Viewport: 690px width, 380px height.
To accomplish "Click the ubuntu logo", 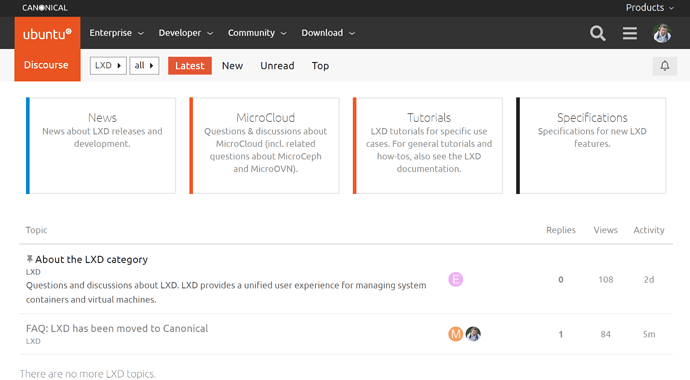I will pyautogui.click(x=47, y=33).
